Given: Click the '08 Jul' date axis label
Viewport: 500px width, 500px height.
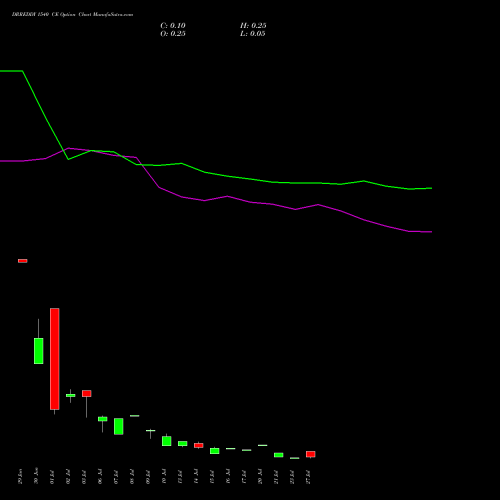Looking at the screenshot, I should tap(132, 477).
